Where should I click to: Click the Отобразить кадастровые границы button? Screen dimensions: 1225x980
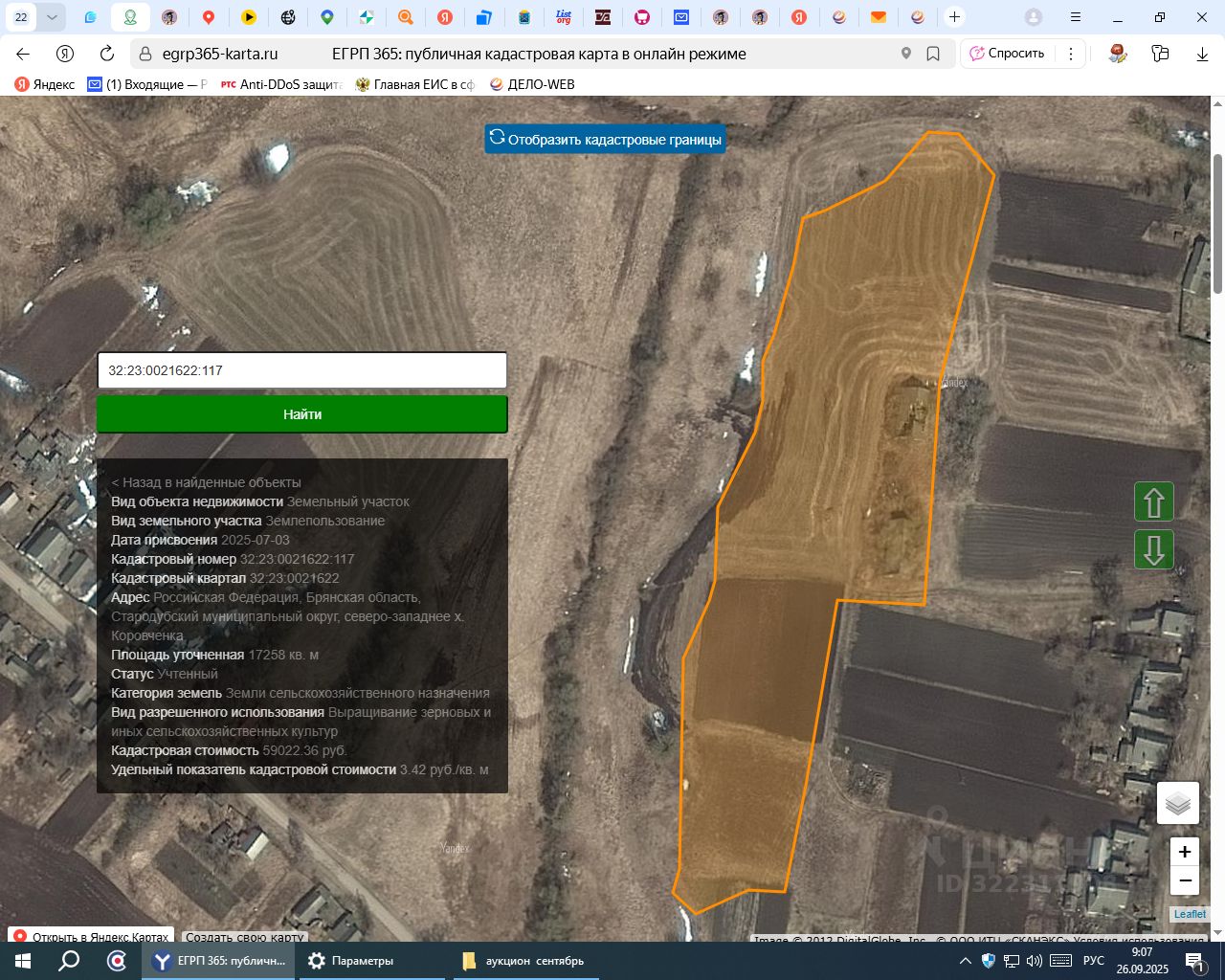pos(605,139)
